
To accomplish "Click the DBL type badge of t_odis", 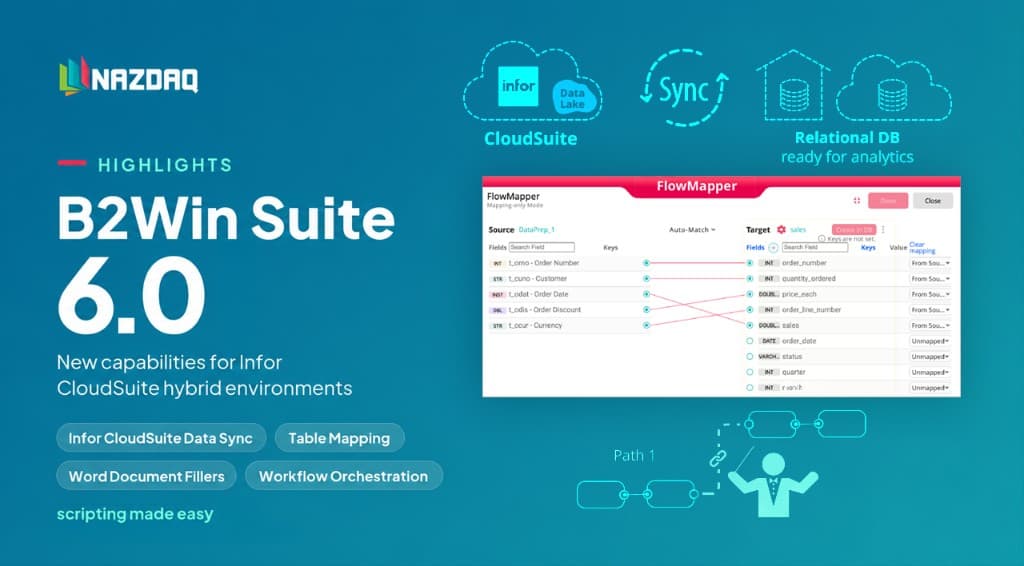I will click(498, 310).
